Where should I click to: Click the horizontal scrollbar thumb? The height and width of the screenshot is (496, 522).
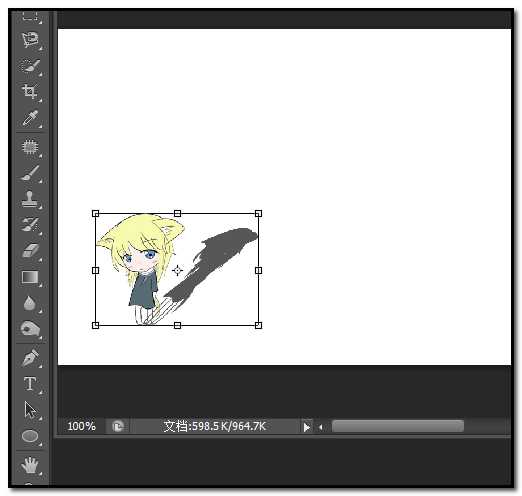click(398, 426)
